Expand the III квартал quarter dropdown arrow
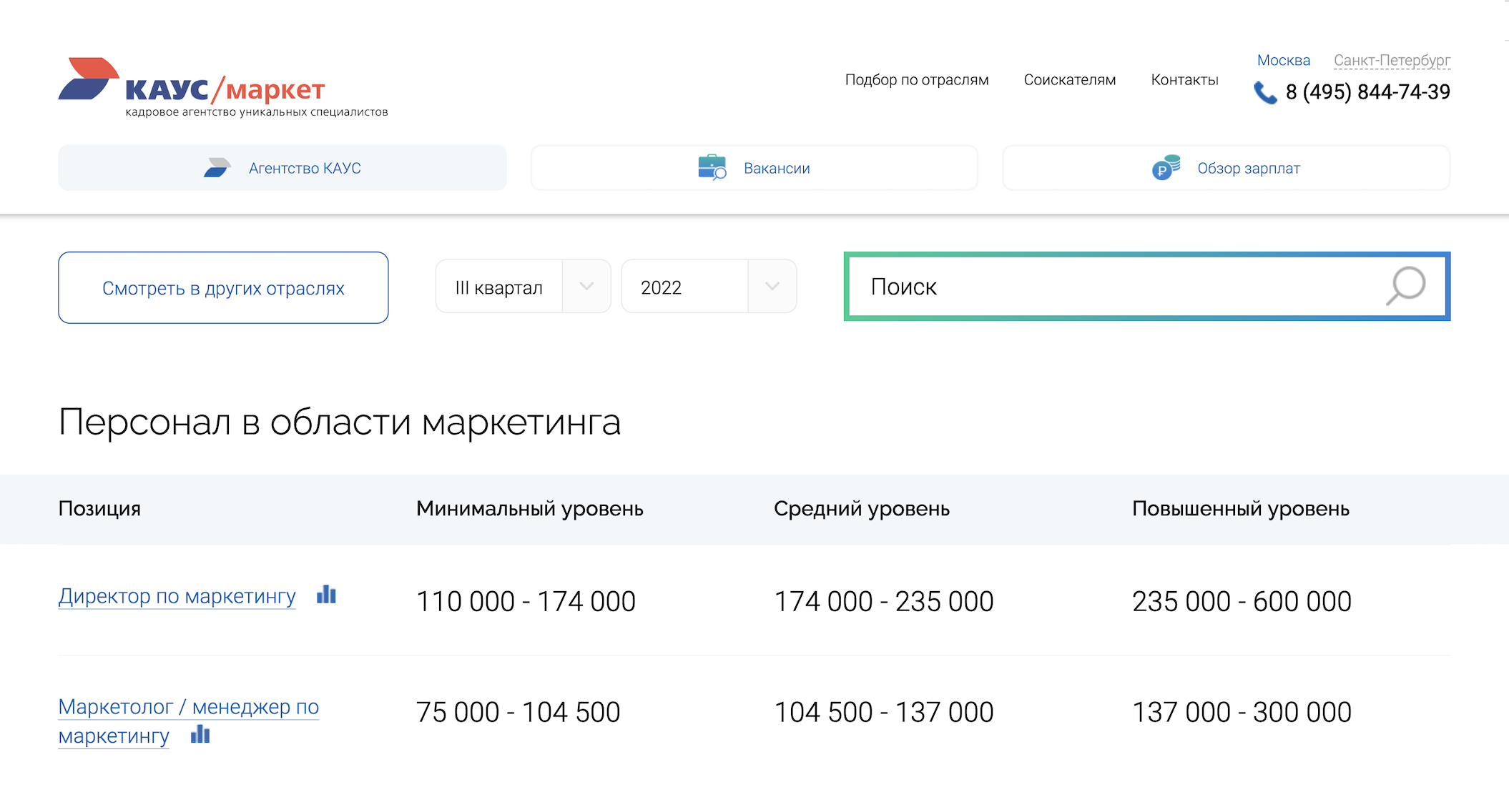1509x812 pixels. [x=586, y=286]
